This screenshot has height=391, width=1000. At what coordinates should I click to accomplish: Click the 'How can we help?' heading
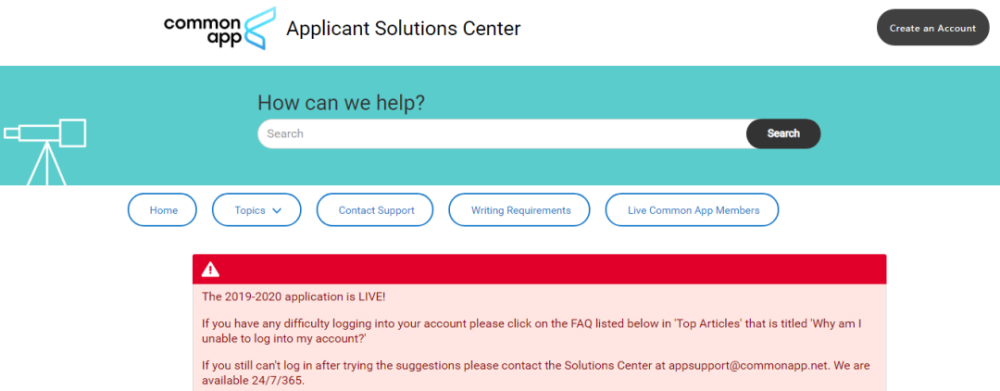341,103
